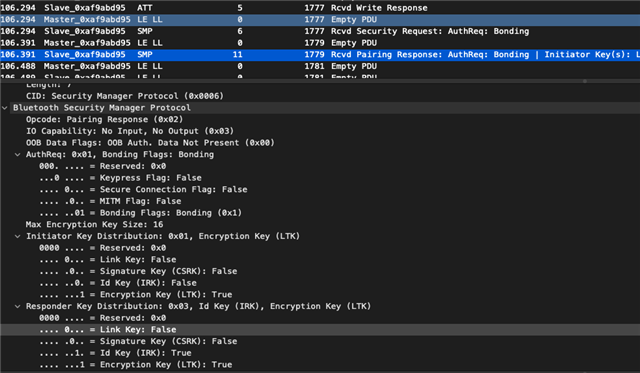
Task: Select the Master Empty PDU row numbered 1779
Action: click(320, 43)
